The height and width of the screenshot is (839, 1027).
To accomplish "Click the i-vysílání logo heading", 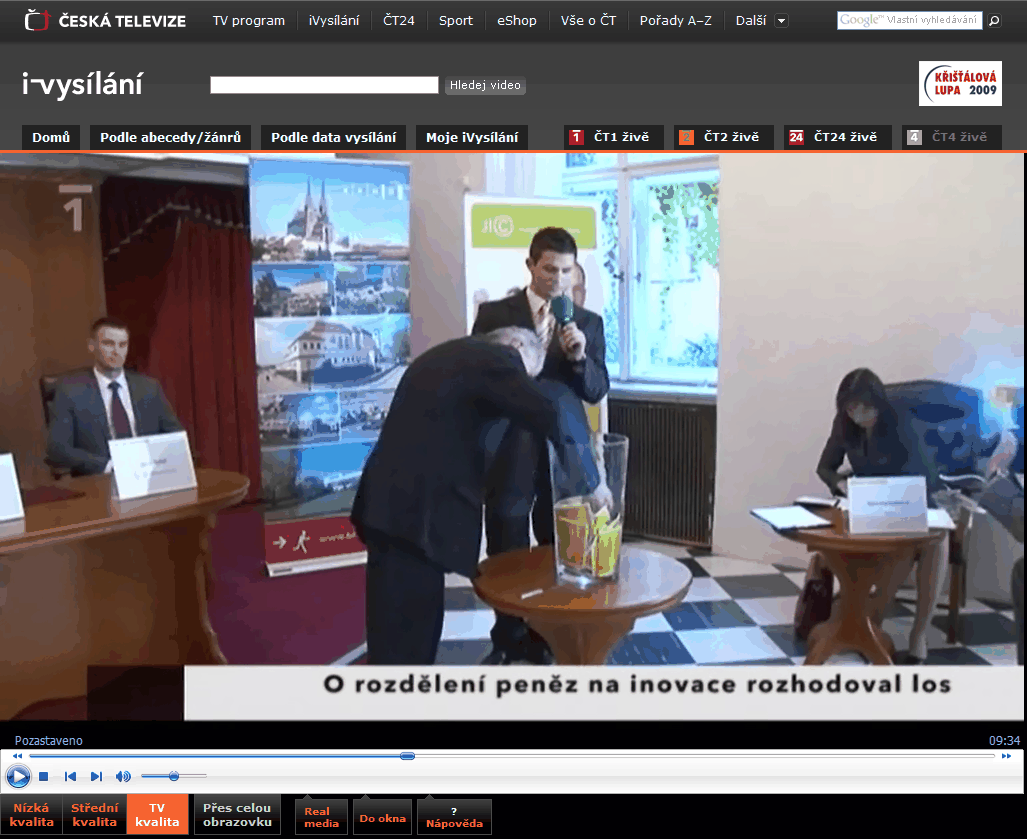I will (x=82, y=84).
